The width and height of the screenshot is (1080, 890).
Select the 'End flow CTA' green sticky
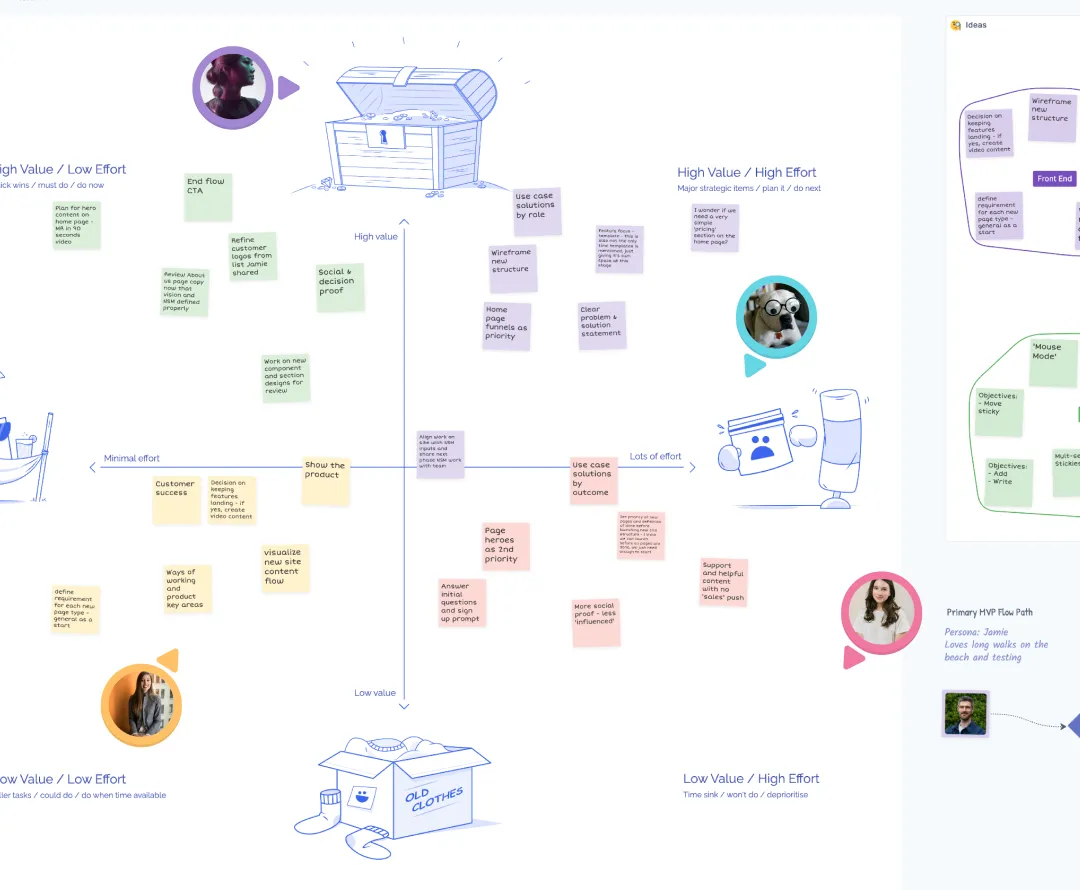click(x=207, y=197)
